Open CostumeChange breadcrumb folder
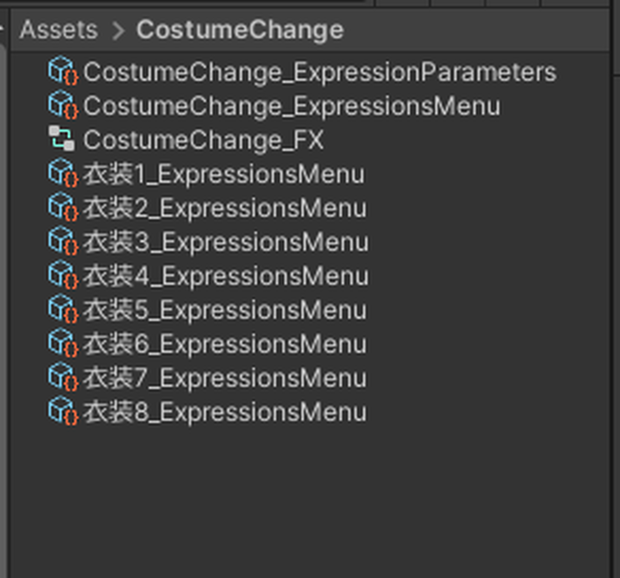Viewport: 620px width, 578px height. [240, 31]
